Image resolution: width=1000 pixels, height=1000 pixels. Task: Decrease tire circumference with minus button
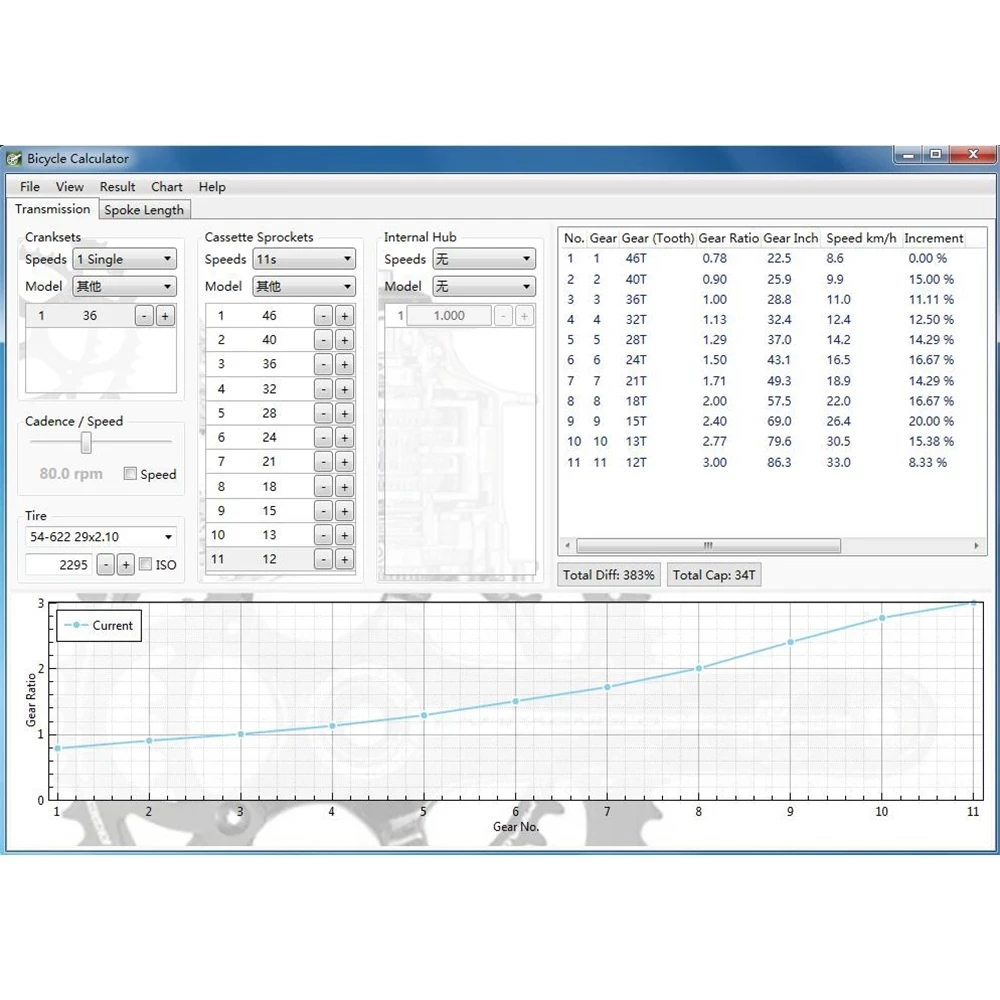click(106, 564)
